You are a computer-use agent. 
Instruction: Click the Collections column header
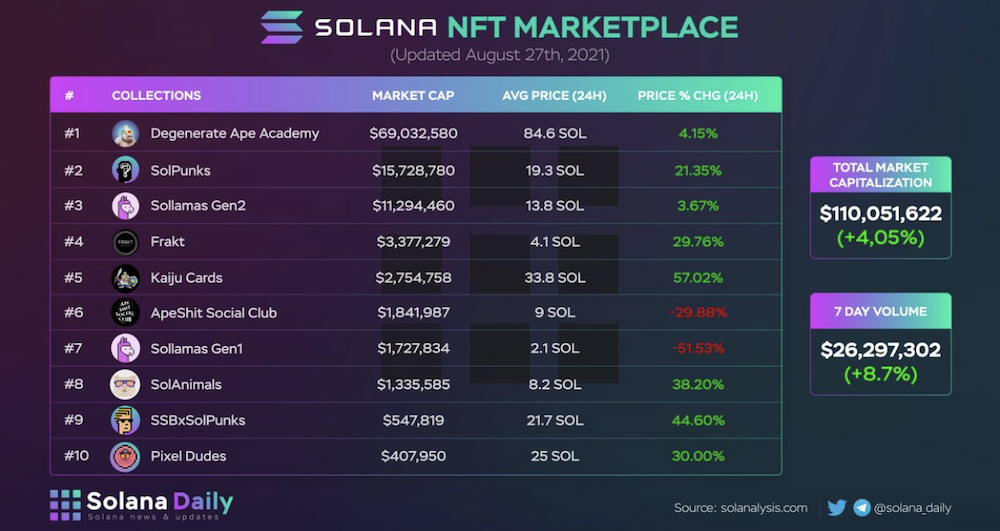pyautogui.click(x=156, y=96)
